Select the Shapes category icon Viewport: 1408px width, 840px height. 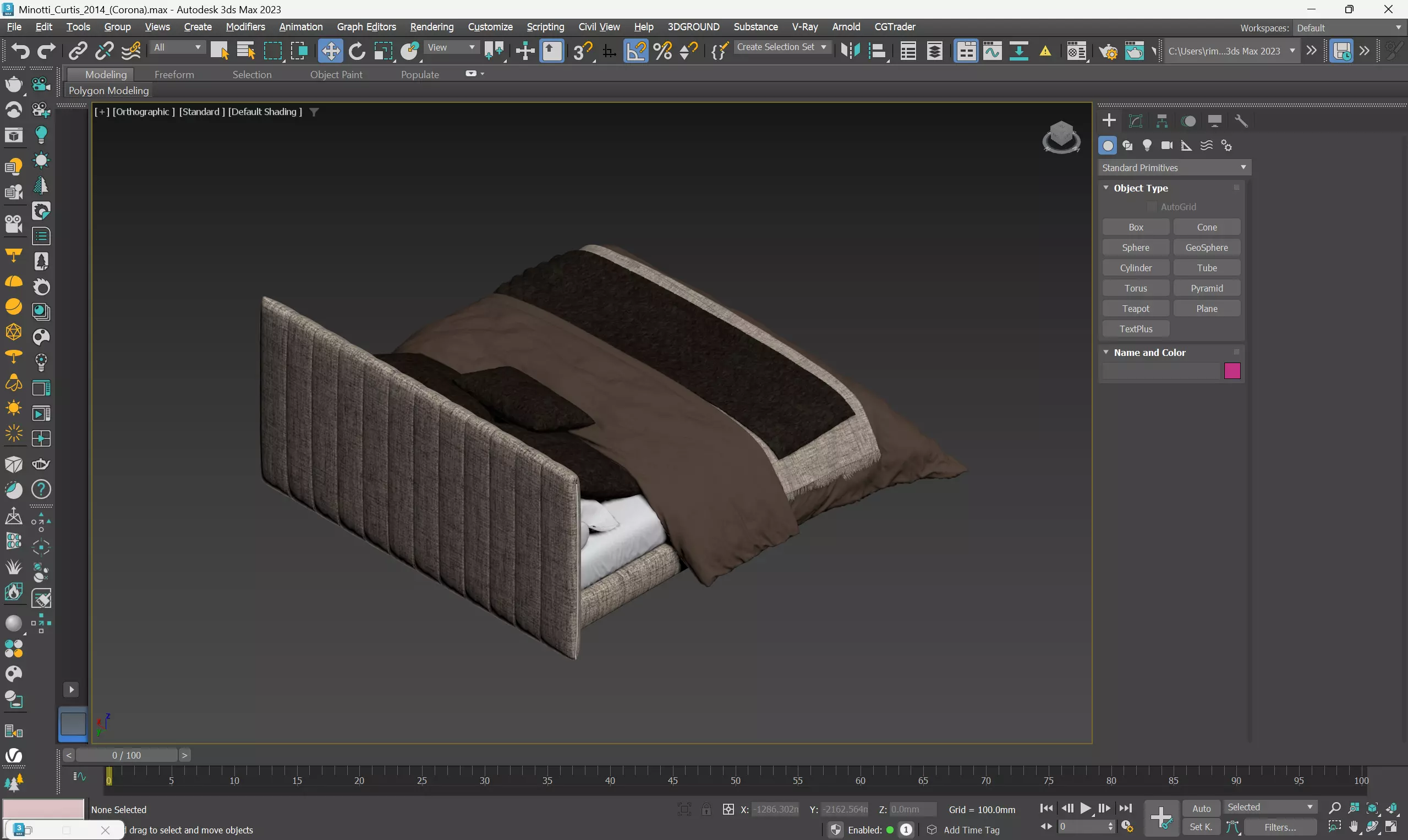[x=1128, y=145]
